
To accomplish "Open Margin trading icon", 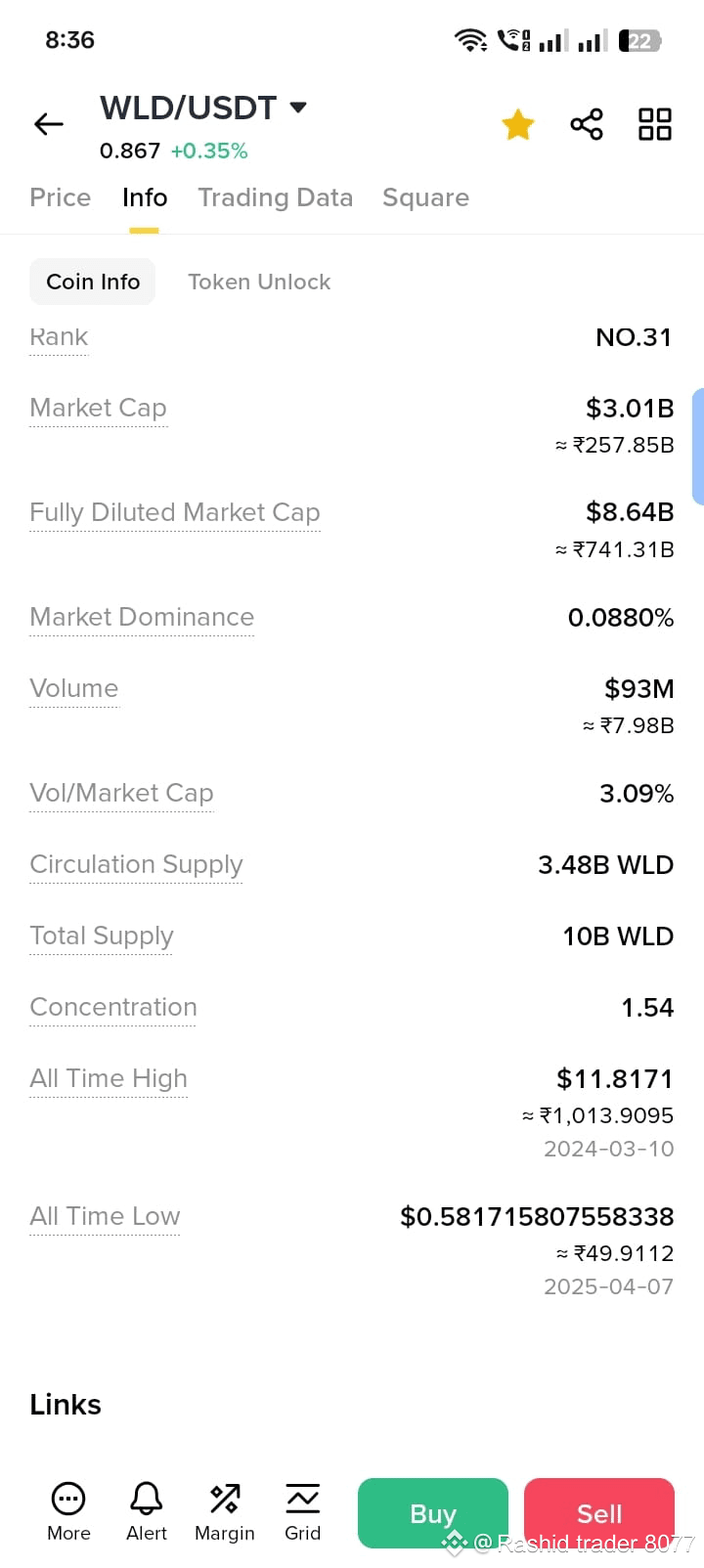I will coord(225,1512).
